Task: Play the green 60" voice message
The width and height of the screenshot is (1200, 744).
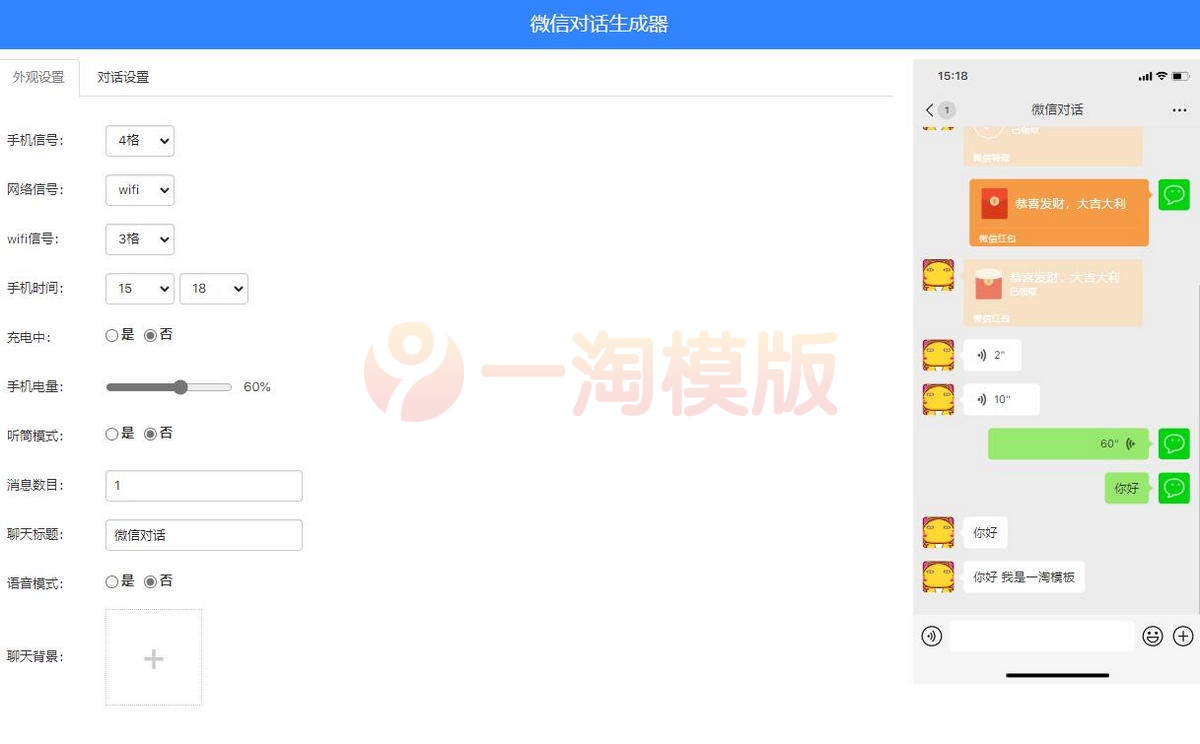Action: pyautogui.click(x=1068, y=444)
